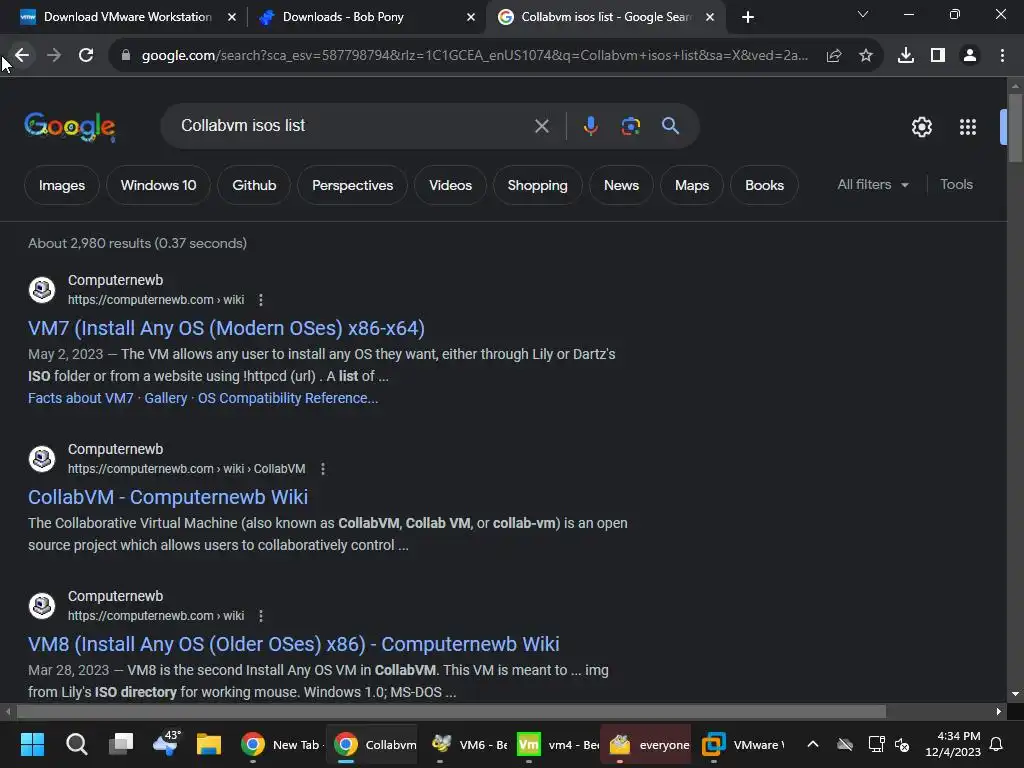Switch to Downloads - Bob Pony tab
Image resolution: width=1024 pixels, height=768 pixels.
[x=366, y=17]
